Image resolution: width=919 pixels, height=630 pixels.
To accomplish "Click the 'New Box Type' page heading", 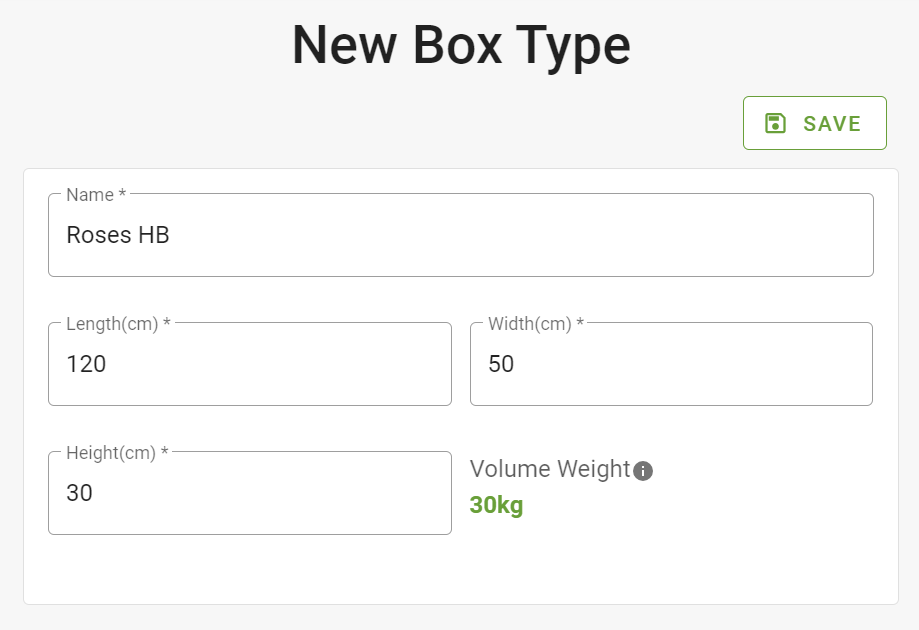I will pyautogui.click(x=461, y=46).
